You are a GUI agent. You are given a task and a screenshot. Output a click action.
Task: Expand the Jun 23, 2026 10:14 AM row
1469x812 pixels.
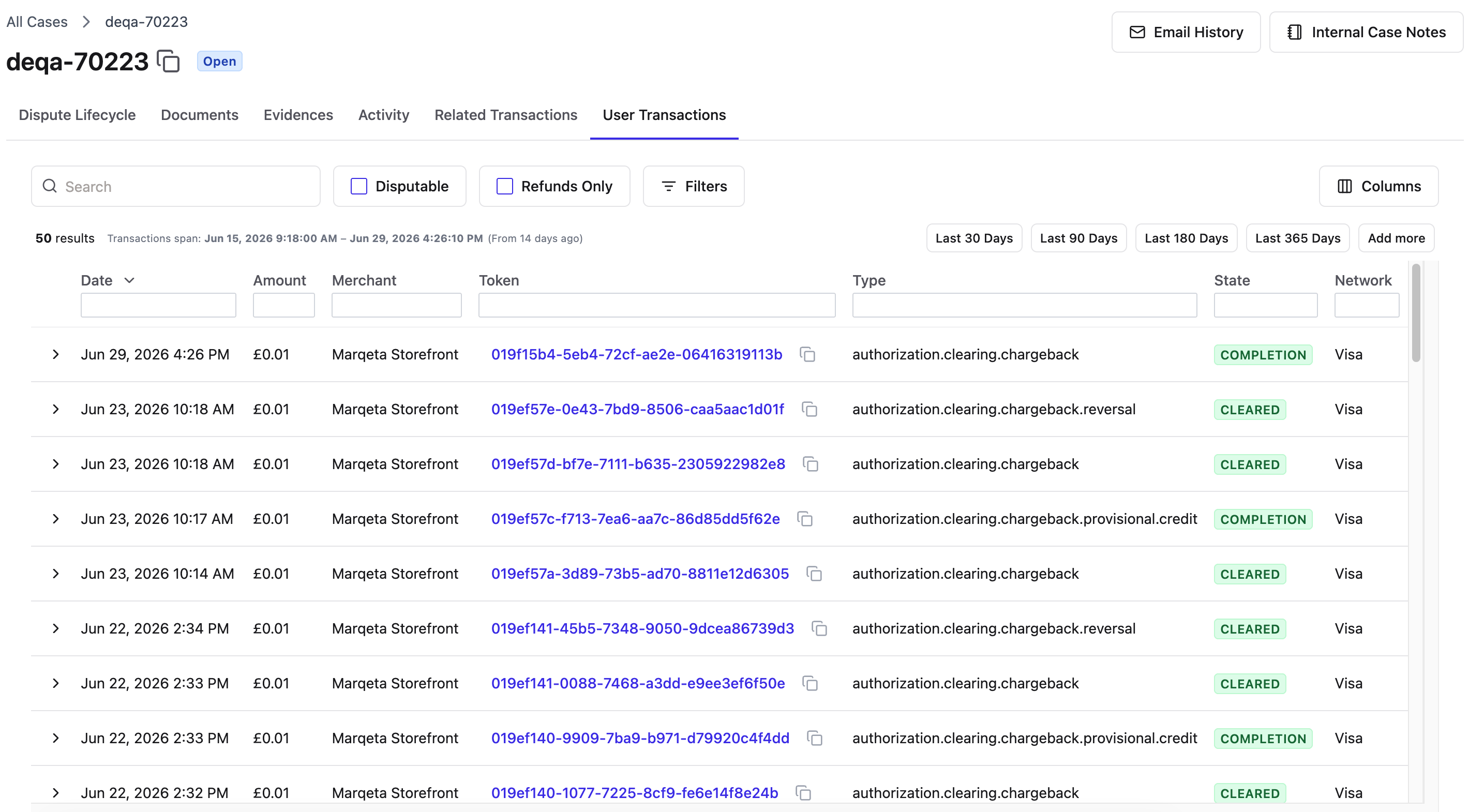click(x=55, y=574)
